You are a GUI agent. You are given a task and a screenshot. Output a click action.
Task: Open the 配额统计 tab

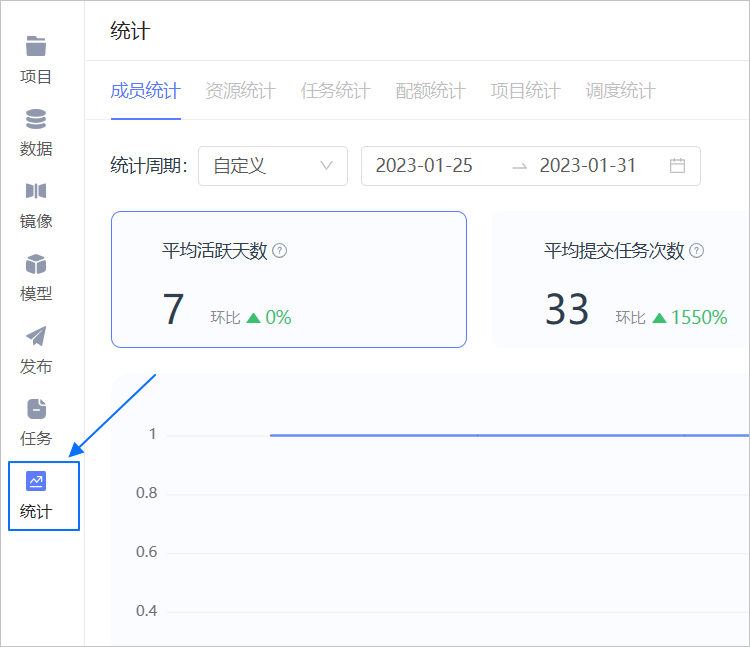[430, 91]
